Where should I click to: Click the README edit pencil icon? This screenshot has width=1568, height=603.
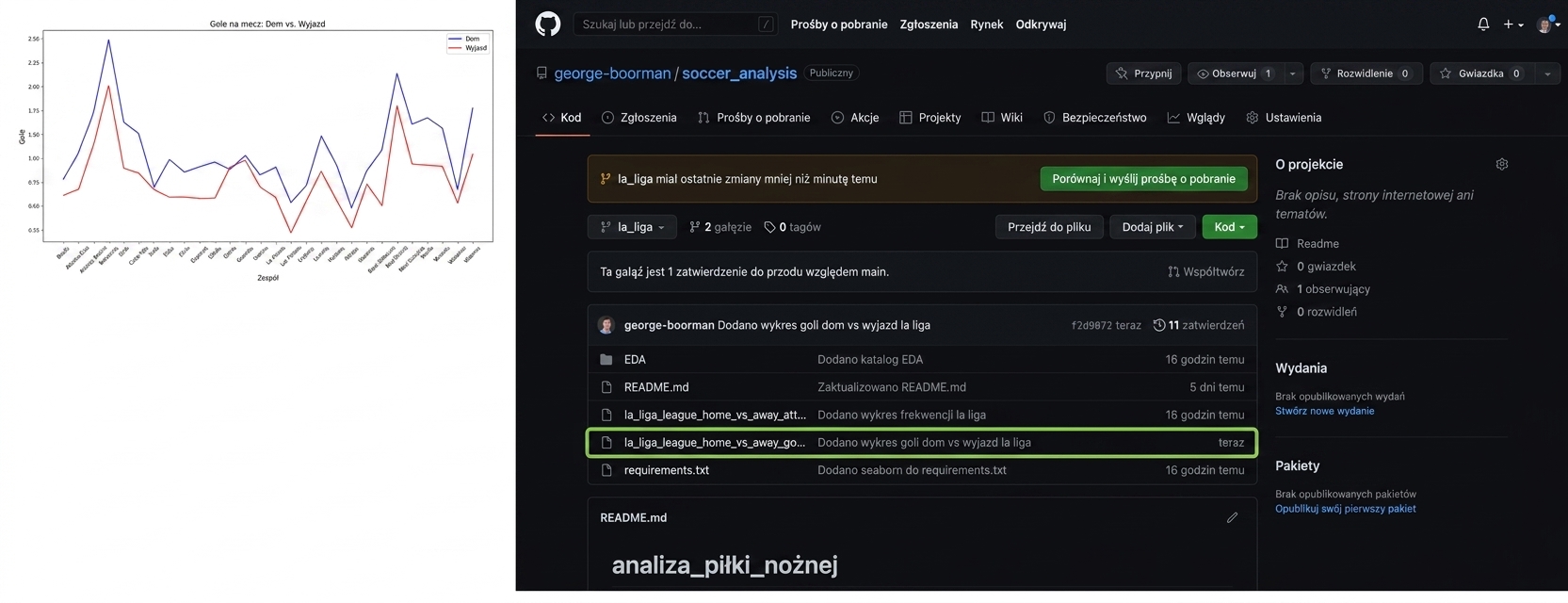1232,518
